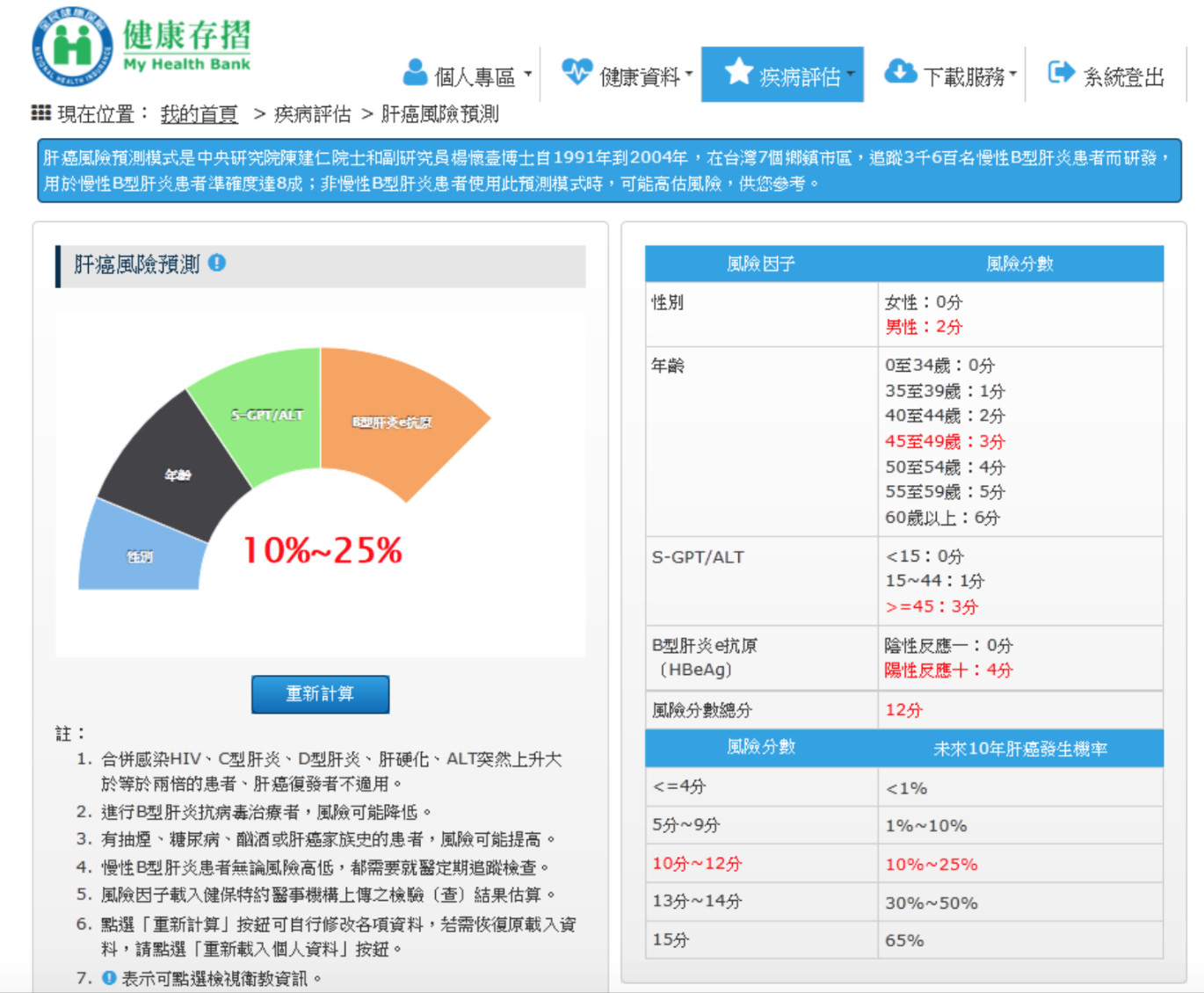This screenshot has height=993, width=1204.
Task: Open the 下載服務 dropdown
Action: click(x=963, y=74)
